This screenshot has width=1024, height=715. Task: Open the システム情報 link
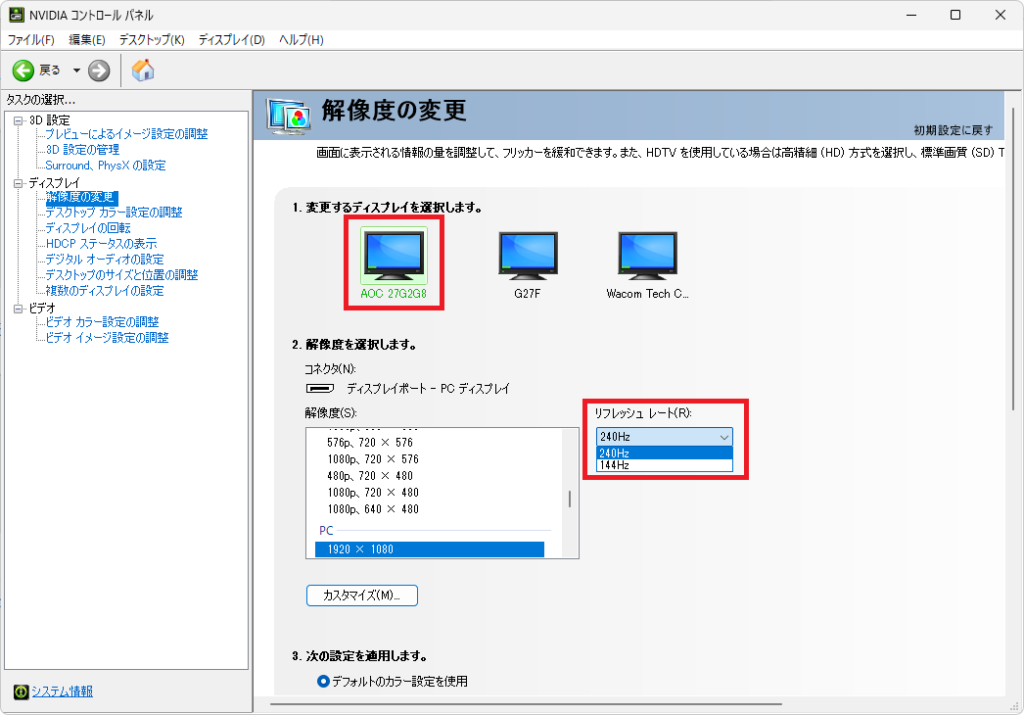click(61, 692)
